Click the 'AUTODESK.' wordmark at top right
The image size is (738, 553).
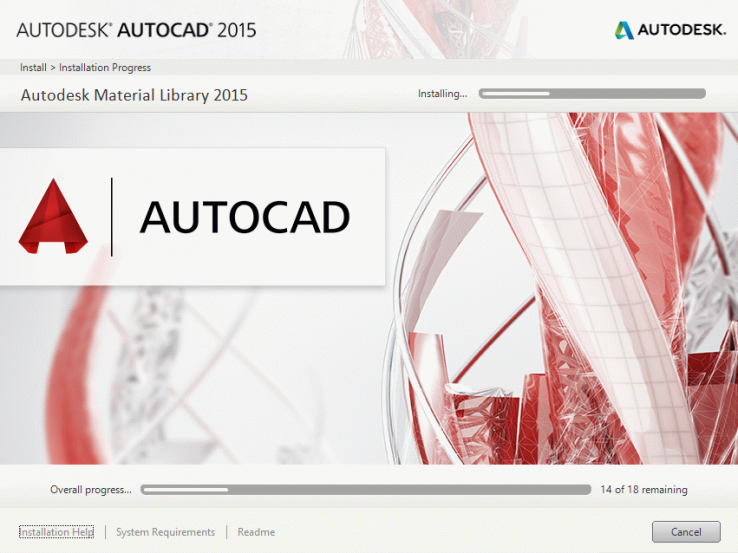coord(682,30)
